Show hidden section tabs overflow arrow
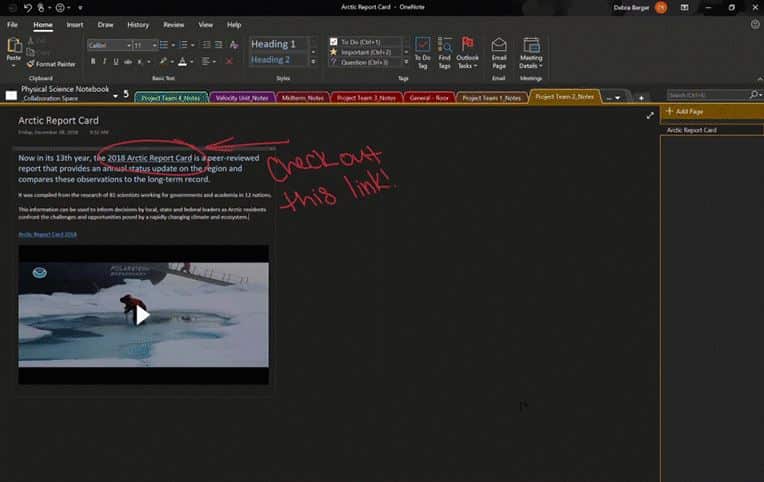The image size is (764, 482). (617, 98)
